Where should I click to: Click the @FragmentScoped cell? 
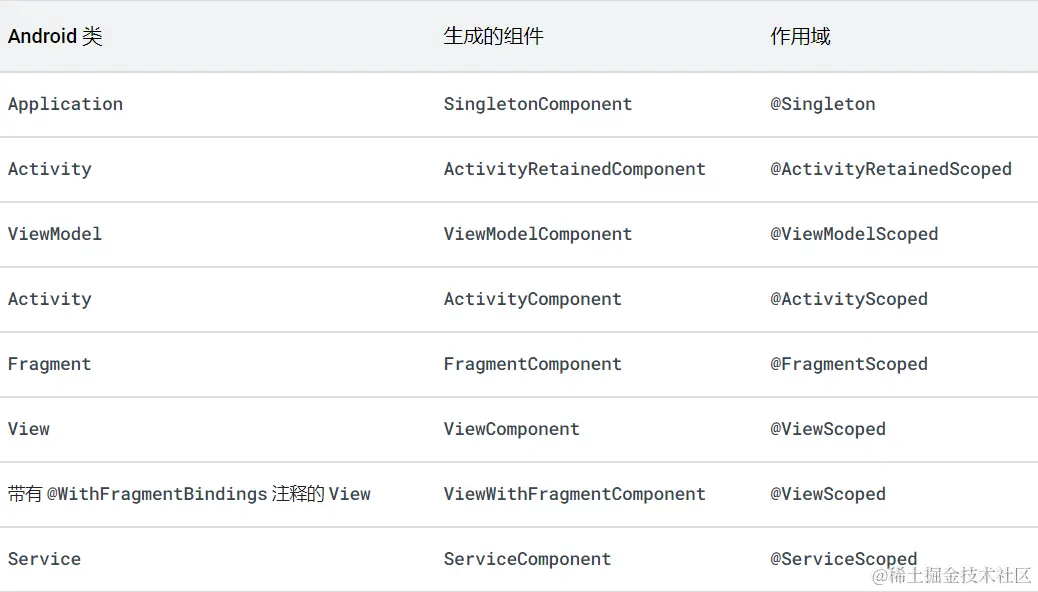click(848, 364)
